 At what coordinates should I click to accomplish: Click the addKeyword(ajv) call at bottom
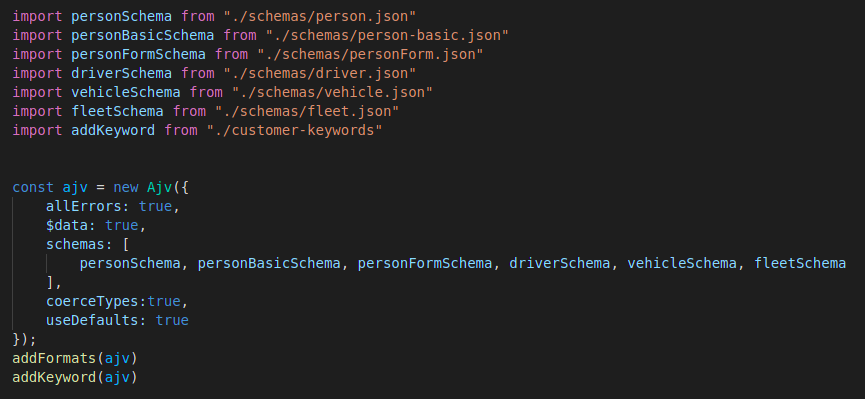pyautogui.click(x=74, y=377)
